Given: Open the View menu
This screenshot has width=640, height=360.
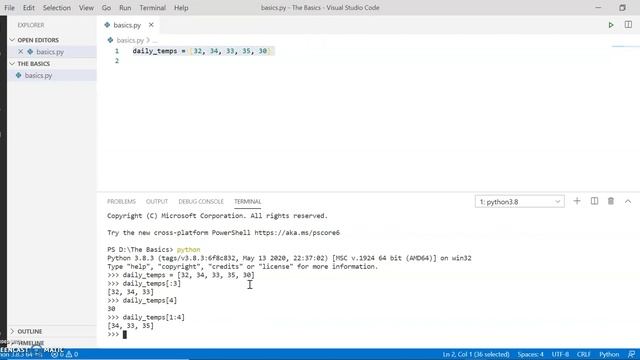Looking at the screenshot, I should pyautogui.click(x=86, y=8).
